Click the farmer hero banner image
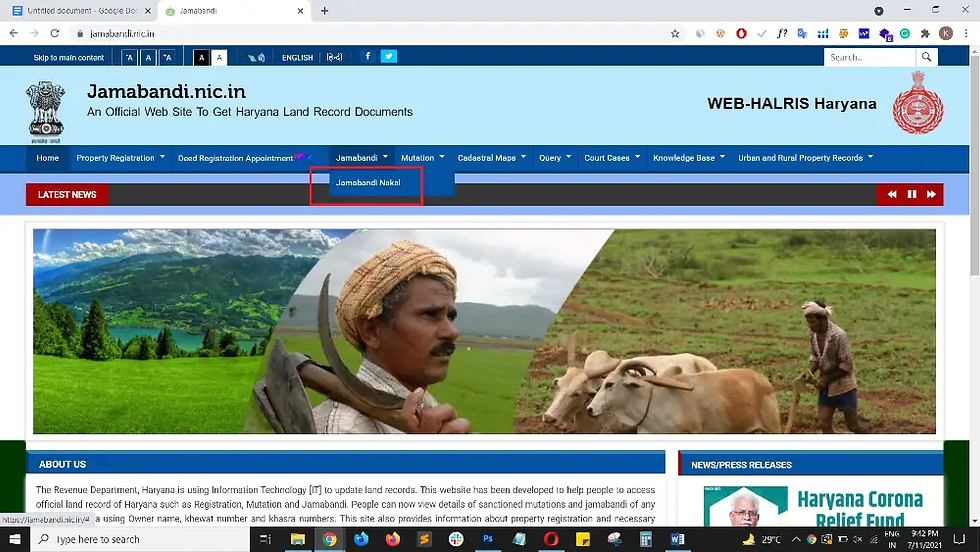This screenshot has height=552, width=980. [484, 331]
